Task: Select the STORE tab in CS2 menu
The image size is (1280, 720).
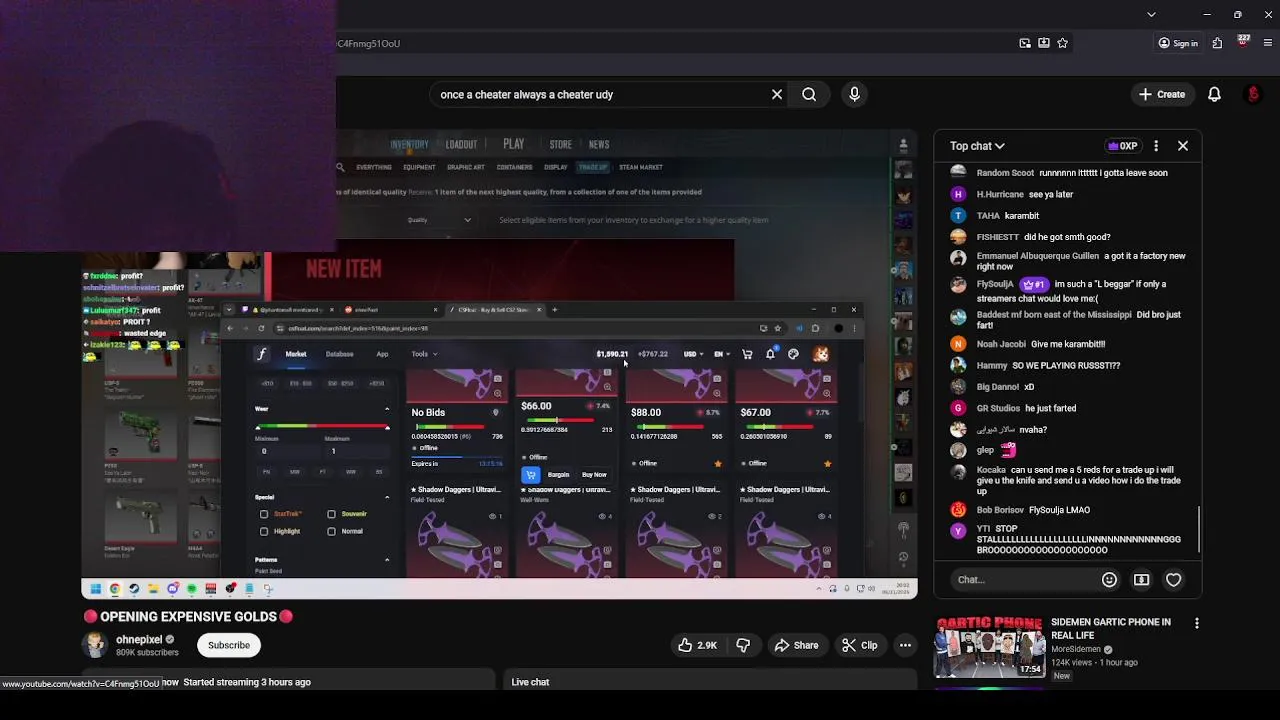Action: click(x=561, y=145)
